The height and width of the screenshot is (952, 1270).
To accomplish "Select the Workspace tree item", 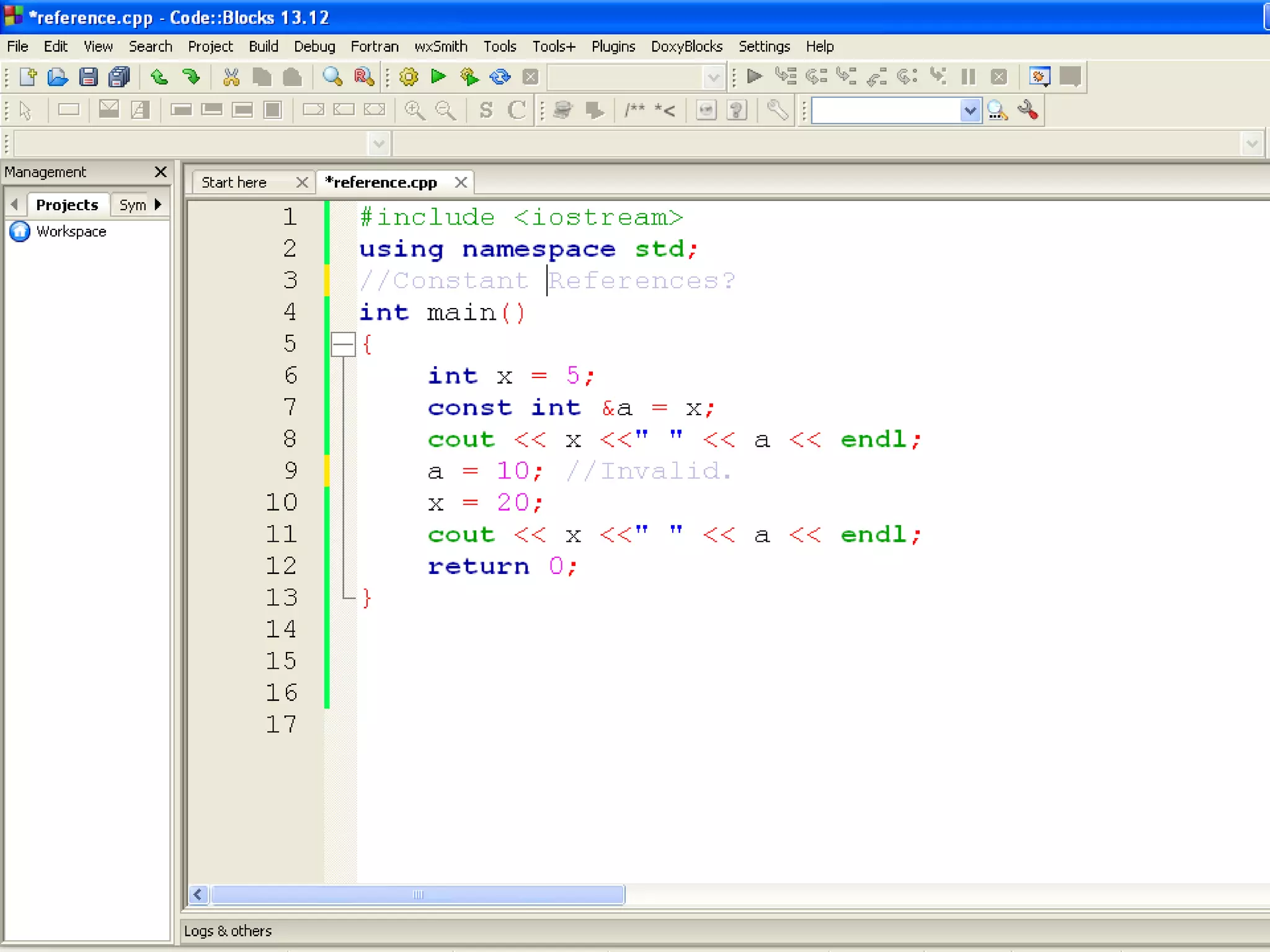I will coord(71,231).
